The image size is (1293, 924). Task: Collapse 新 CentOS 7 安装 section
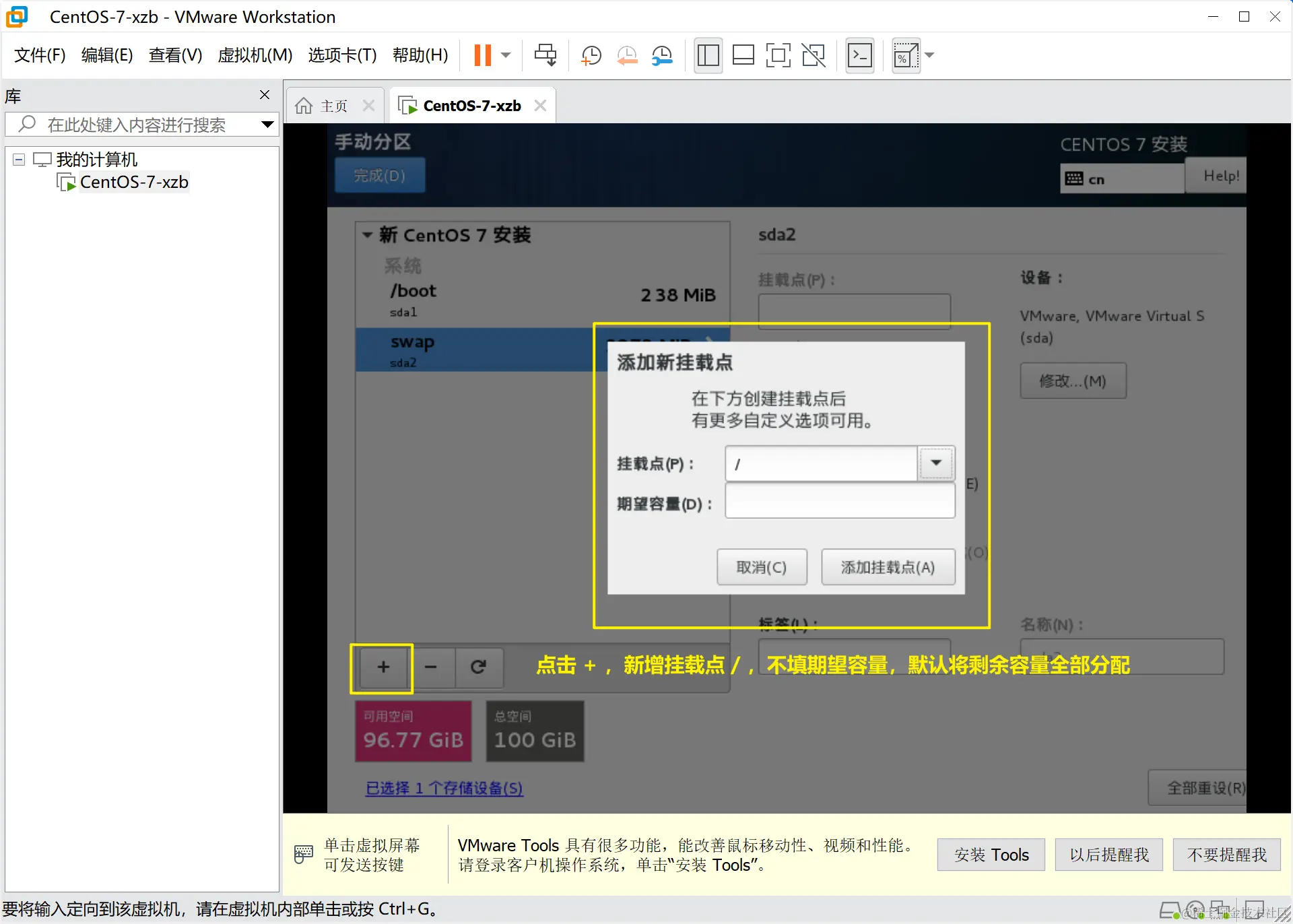click(368, 235)
